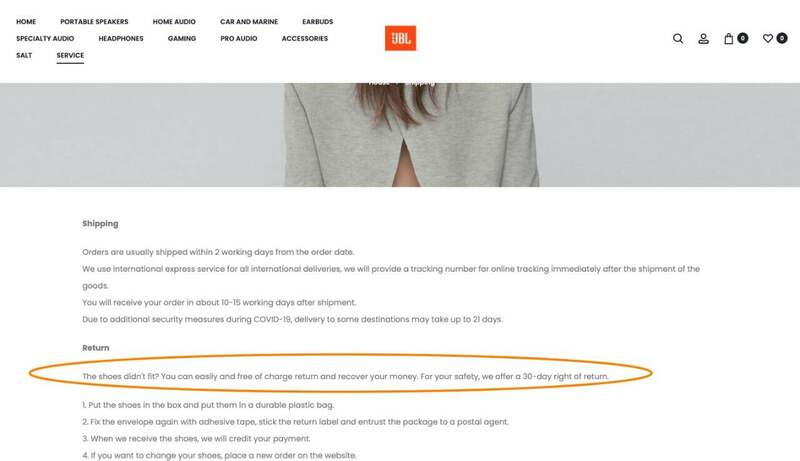800x461 pixels.
Task: Open the Home Audio menu
Action: [174, 21]
